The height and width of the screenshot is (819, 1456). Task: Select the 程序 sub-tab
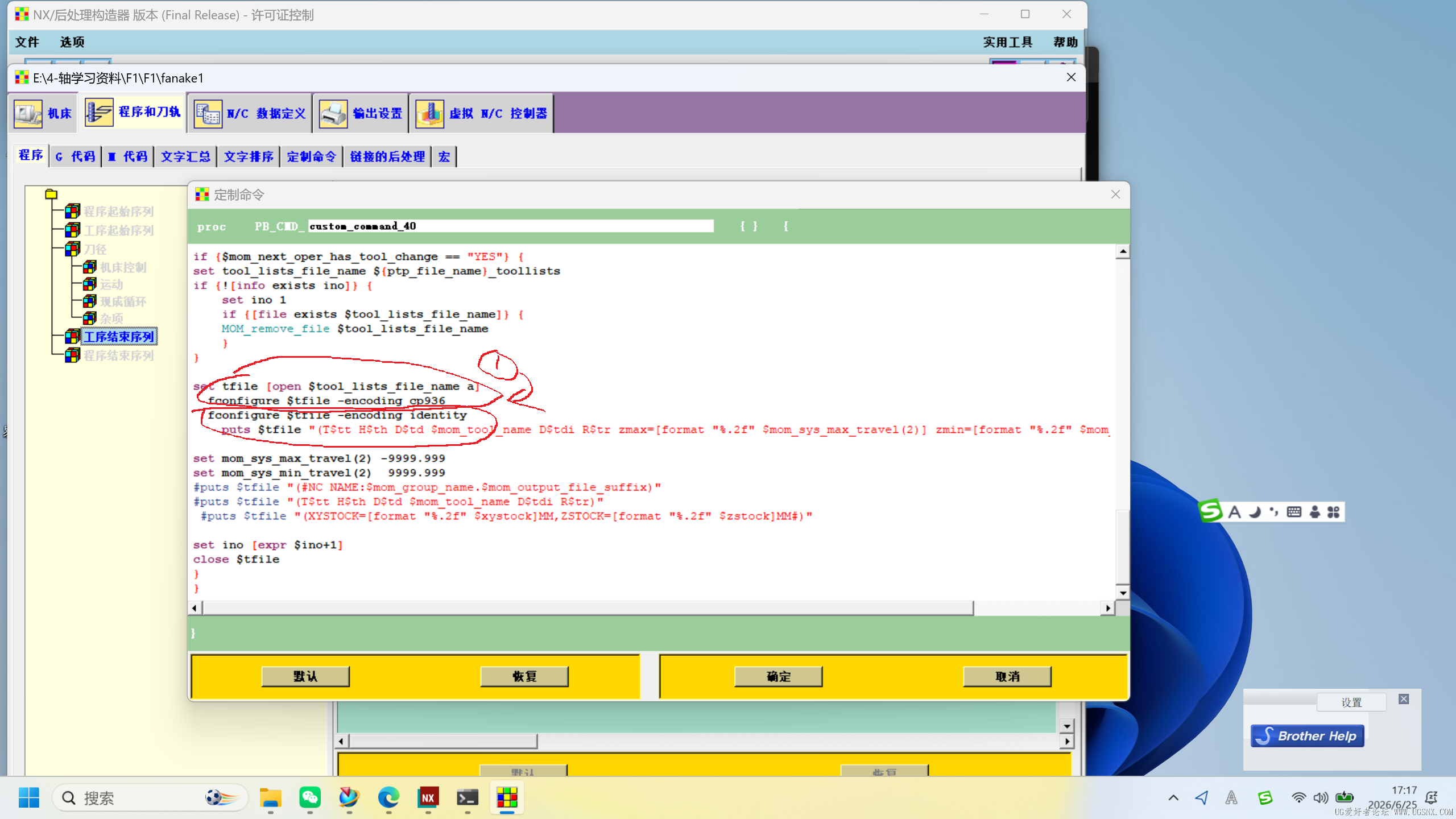point(31,155)
